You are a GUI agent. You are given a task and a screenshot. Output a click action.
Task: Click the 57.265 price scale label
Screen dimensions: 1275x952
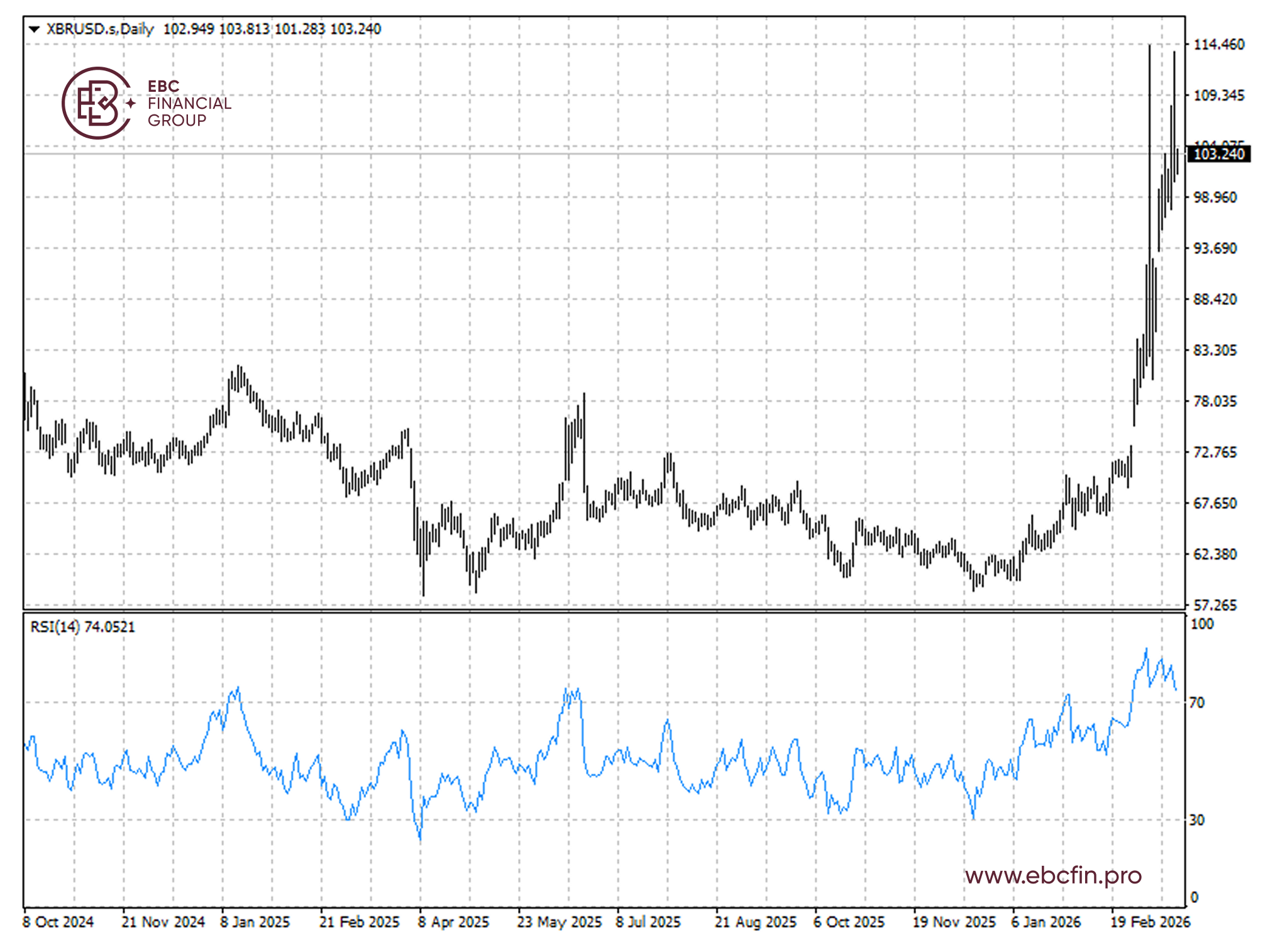click(1215, 605)
